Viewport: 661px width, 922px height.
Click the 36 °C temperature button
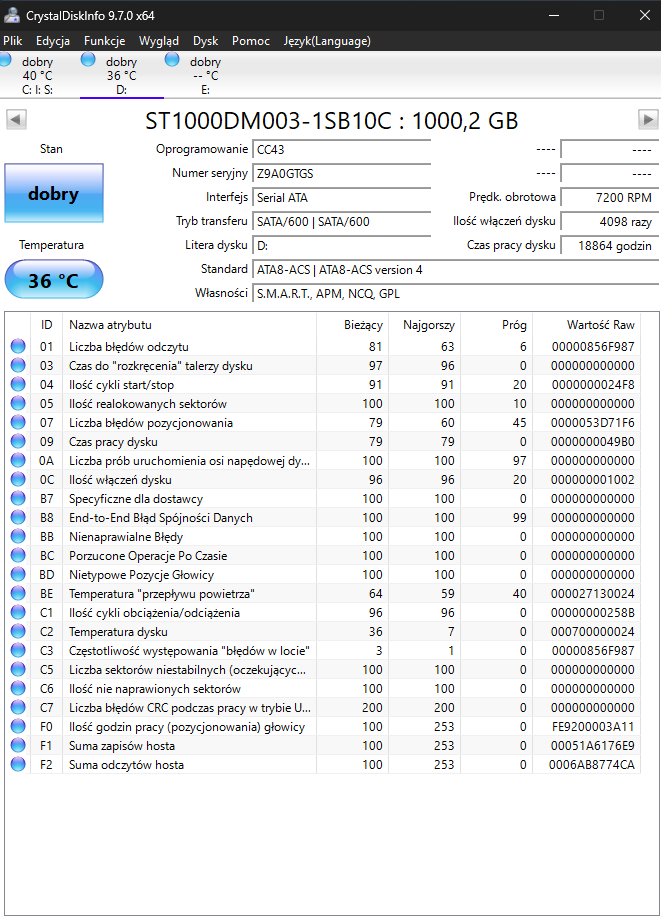tap(54, 280)
